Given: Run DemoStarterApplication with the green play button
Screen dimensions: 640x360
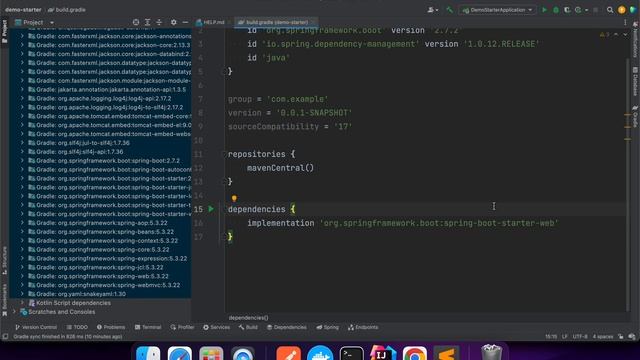Looking at the screenshot, I should (544, 10).
